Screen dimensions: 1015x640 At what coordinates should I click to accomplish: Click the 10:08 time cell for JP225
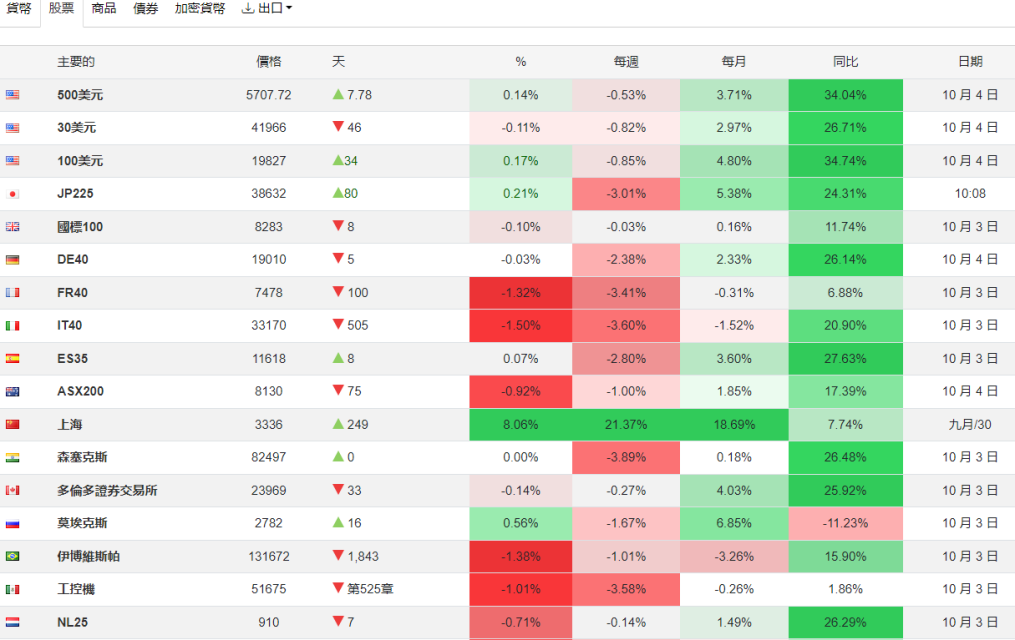pos(970,193)
